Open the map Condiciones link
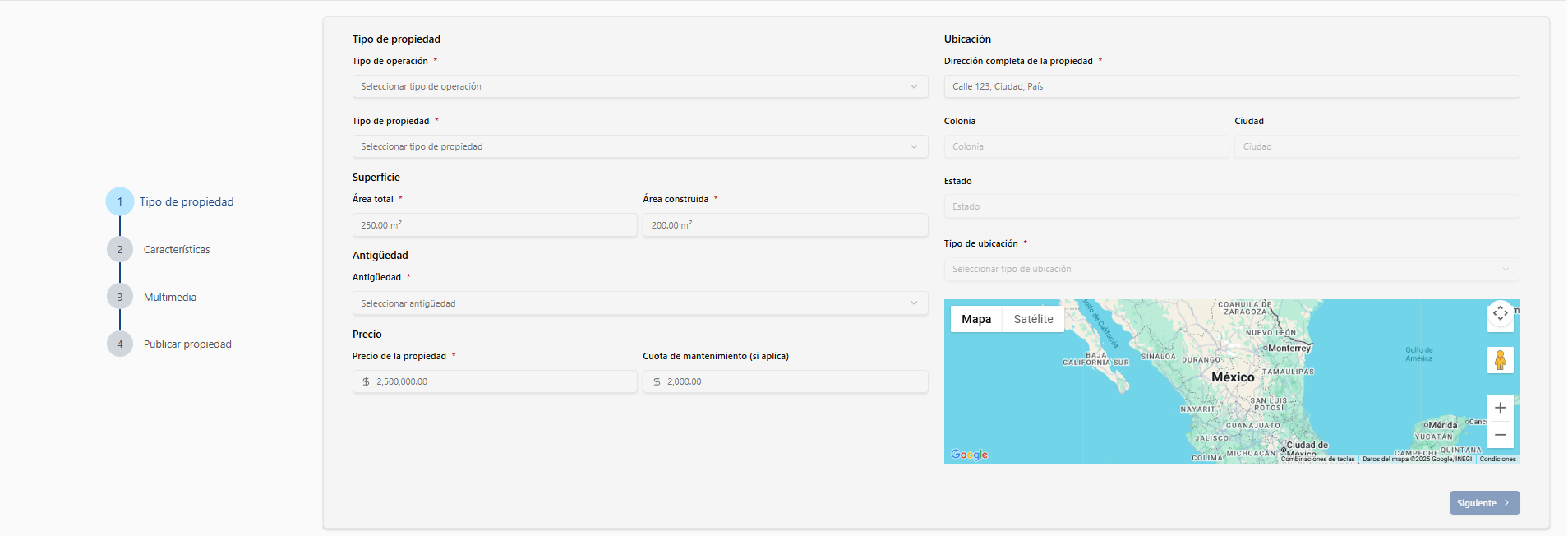This screenshot has width=1568, height=536. pyautogui.click(x=1497, y=459)
